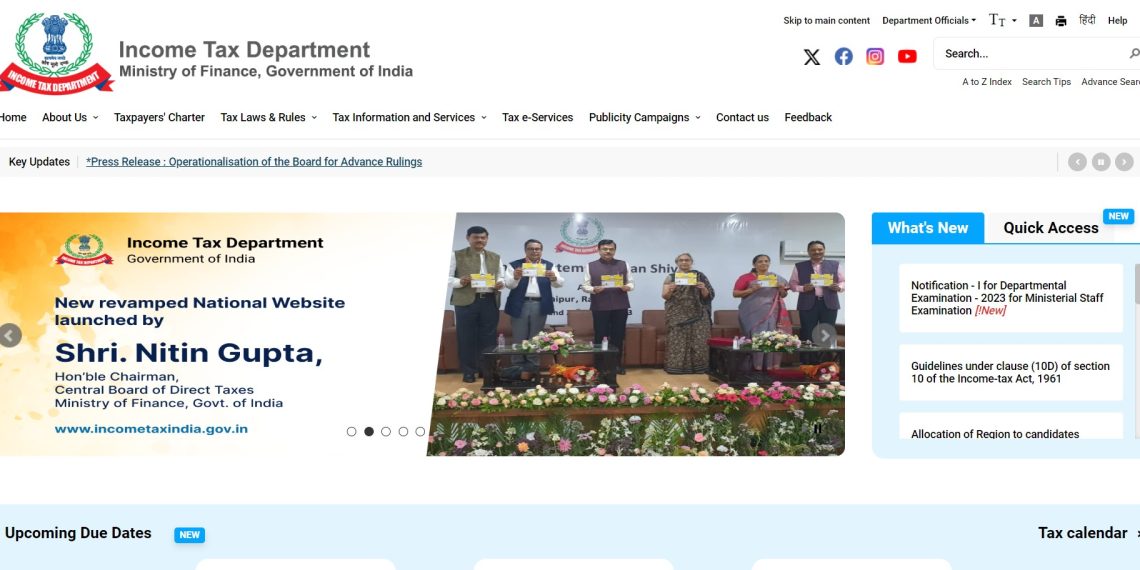
Task: Expand Tax Information and Services menu
Action: [x=409, y=117]
